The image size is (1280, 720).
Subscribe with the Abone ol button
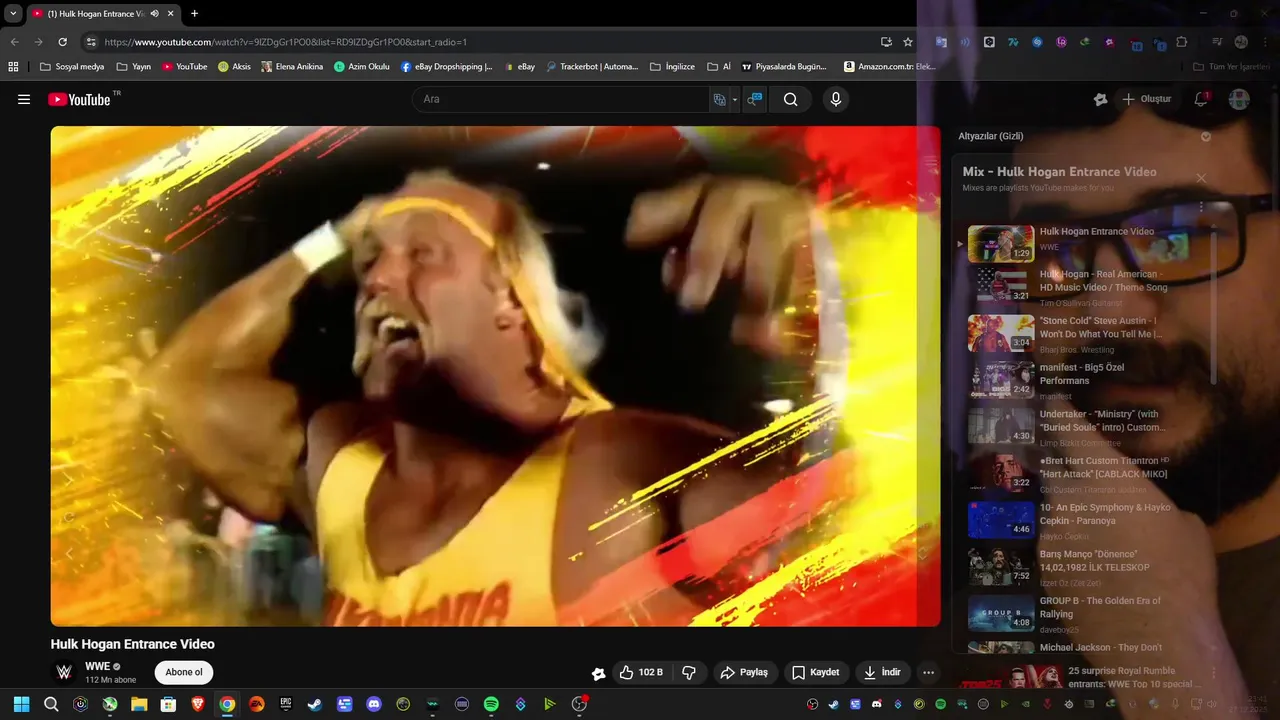(184, 672)
